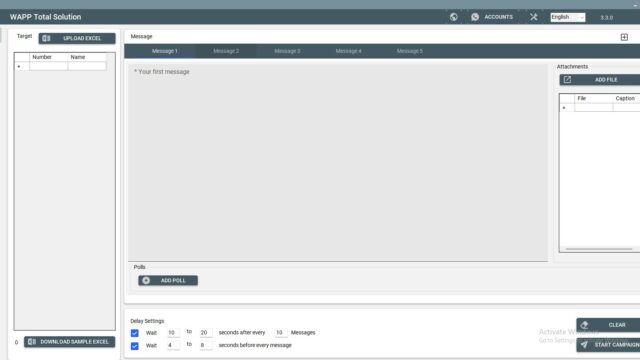
Task: Click the Add File attachment icon
Action: 567,80
